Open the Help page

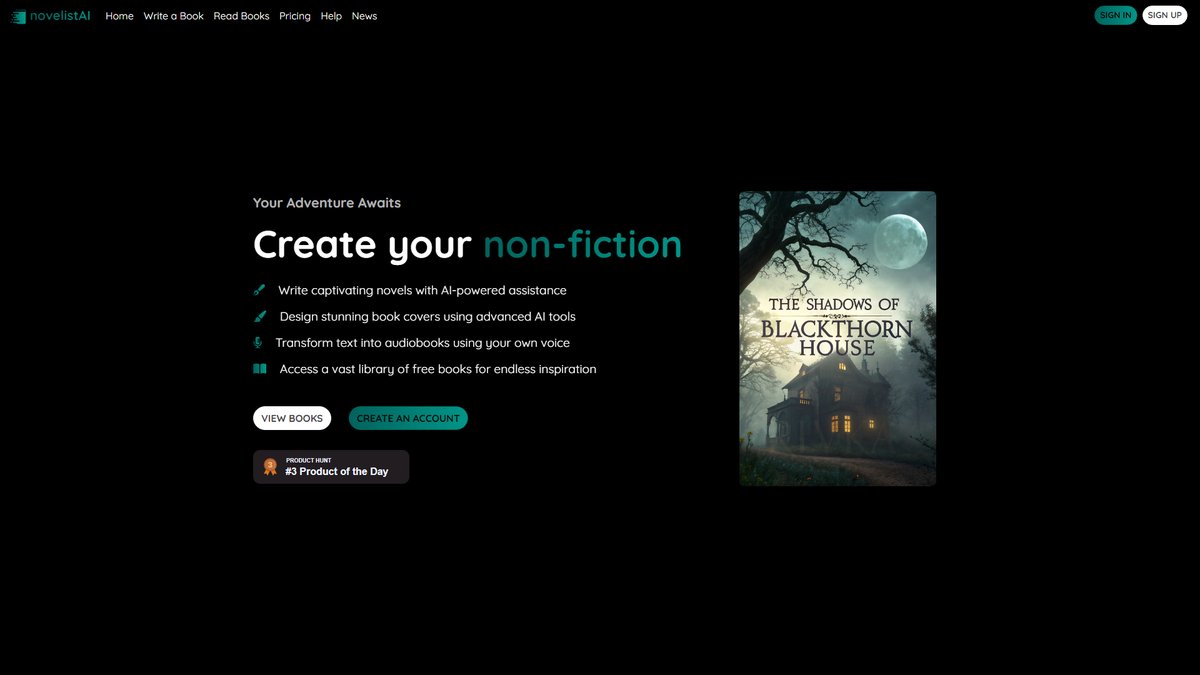[x=331, y=16]
